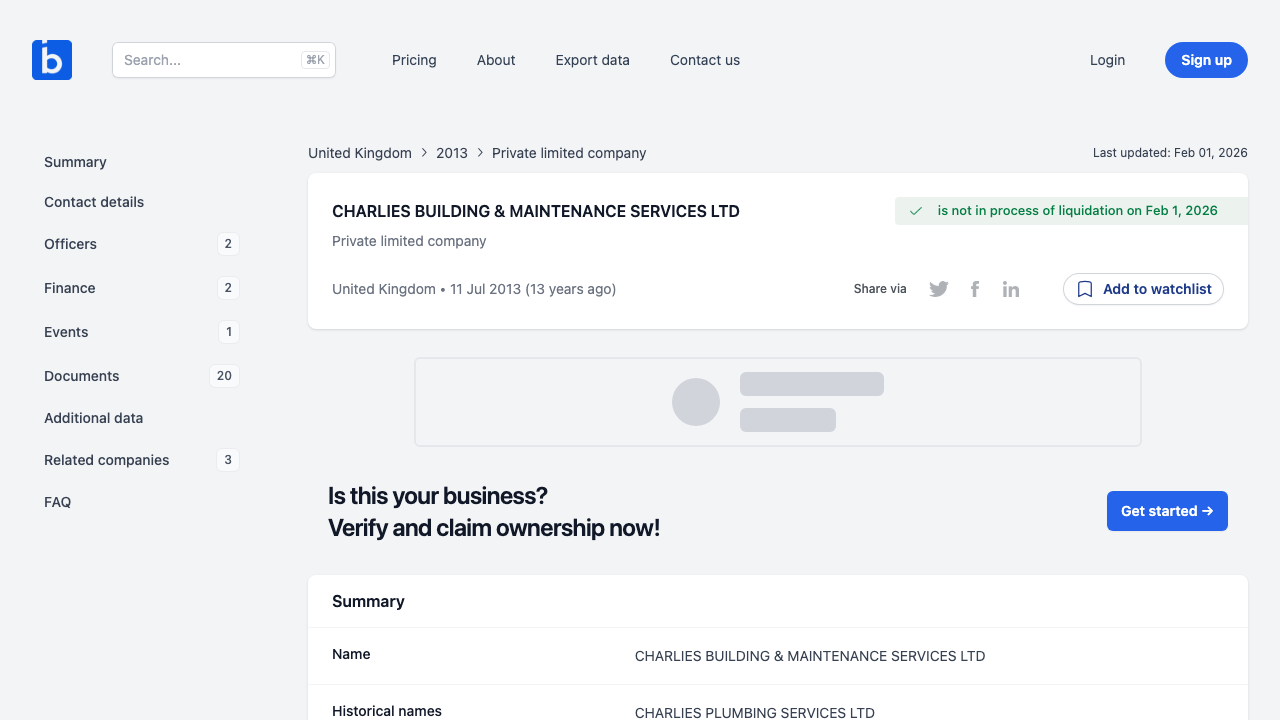Viewport: 1280px width, 720px height.
Task: Click the Related companies count badge
Action: coord(227,460)
